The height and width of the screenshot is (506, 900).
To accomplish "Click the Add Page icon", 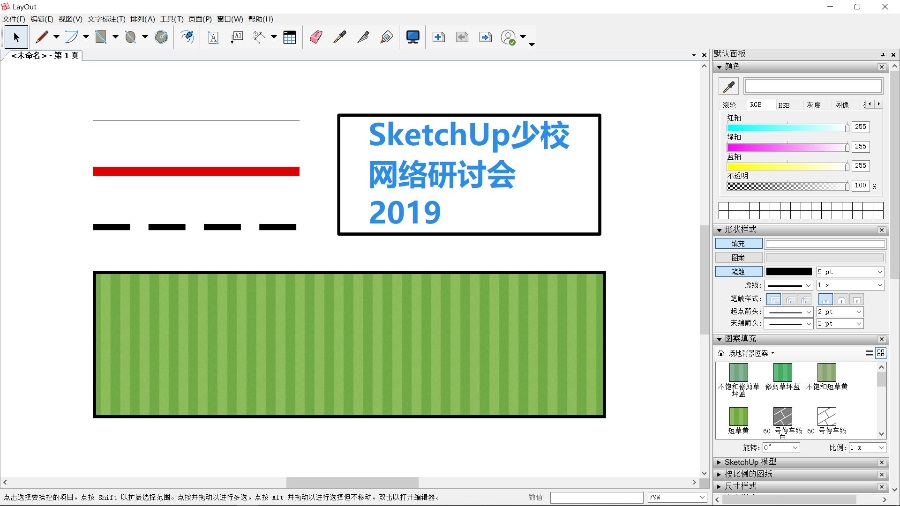I will pos(439,37).
